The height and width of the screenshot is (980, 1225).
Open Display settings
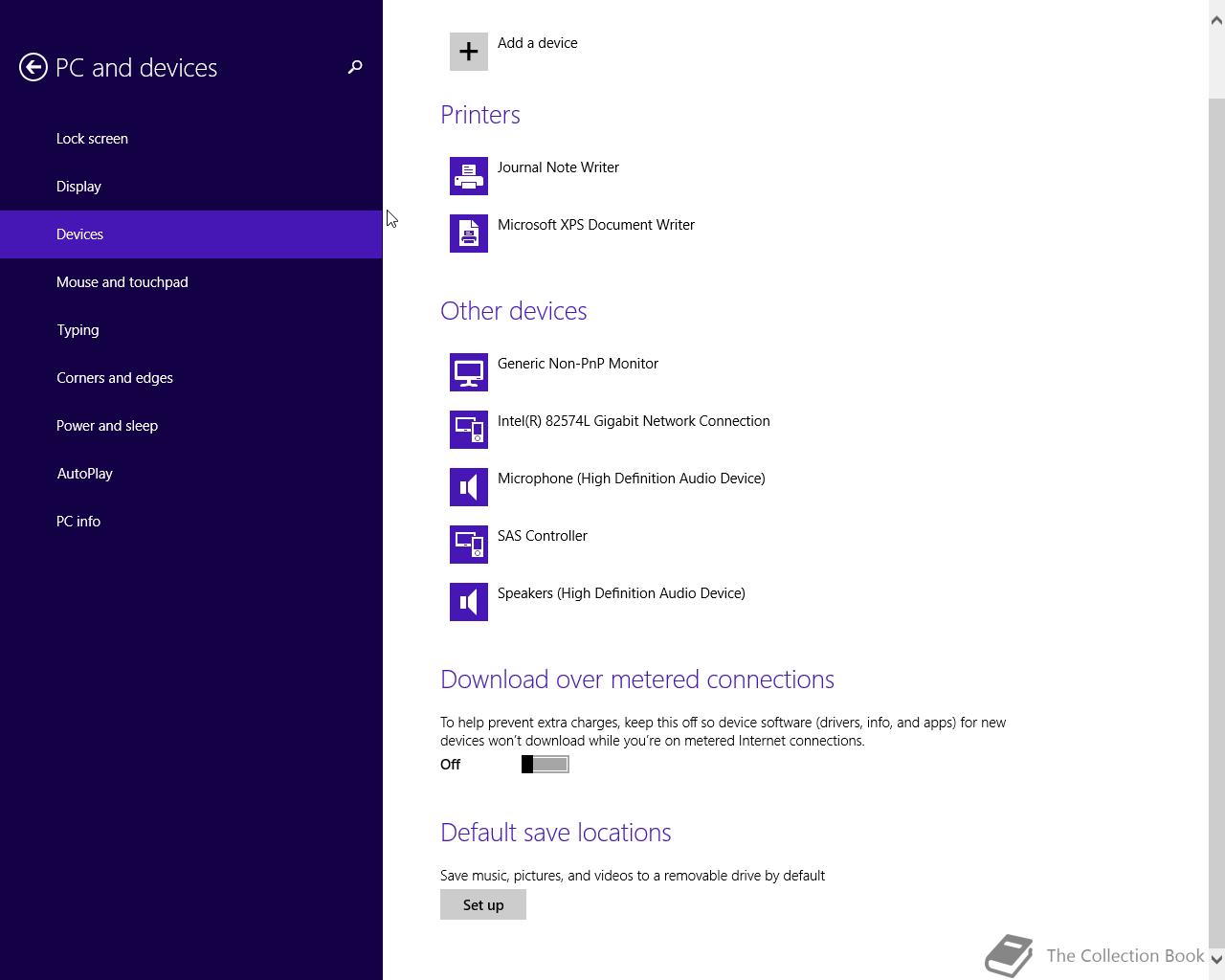click(x=191, y=187)
